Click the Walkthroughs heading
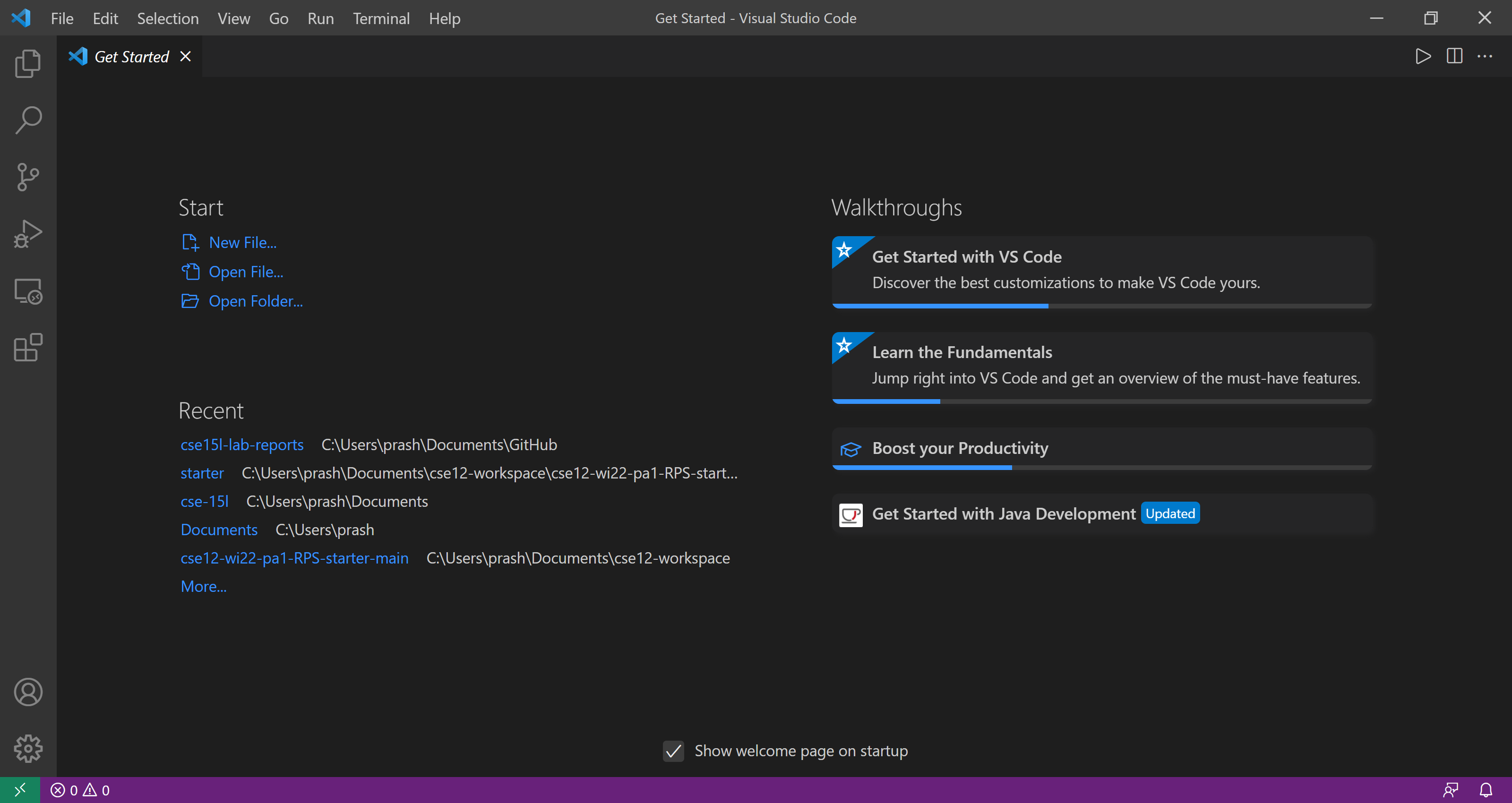Viewport: 1512px width, 803px height. point(896,207)
